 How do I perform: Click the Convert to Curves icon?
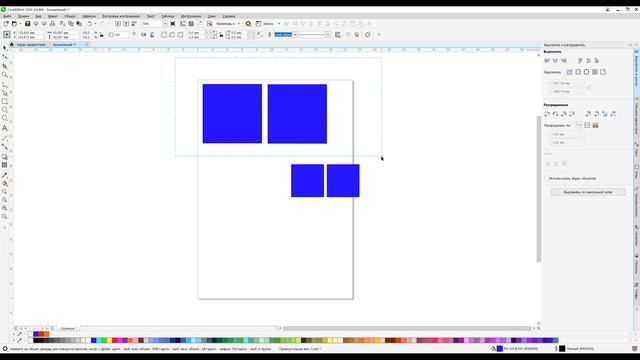[x=368, y=35]
